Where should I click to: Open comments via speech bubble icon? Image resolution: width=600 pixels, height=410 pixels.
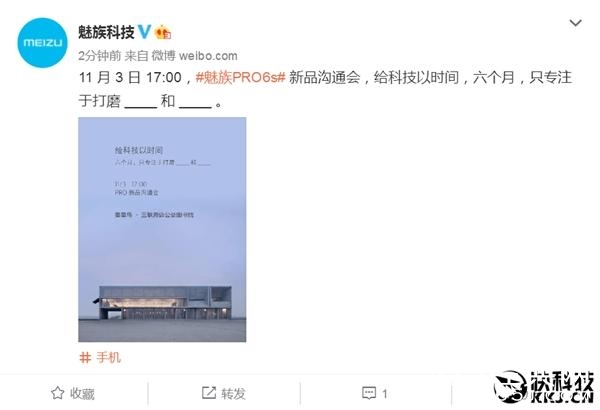point(369,393)
